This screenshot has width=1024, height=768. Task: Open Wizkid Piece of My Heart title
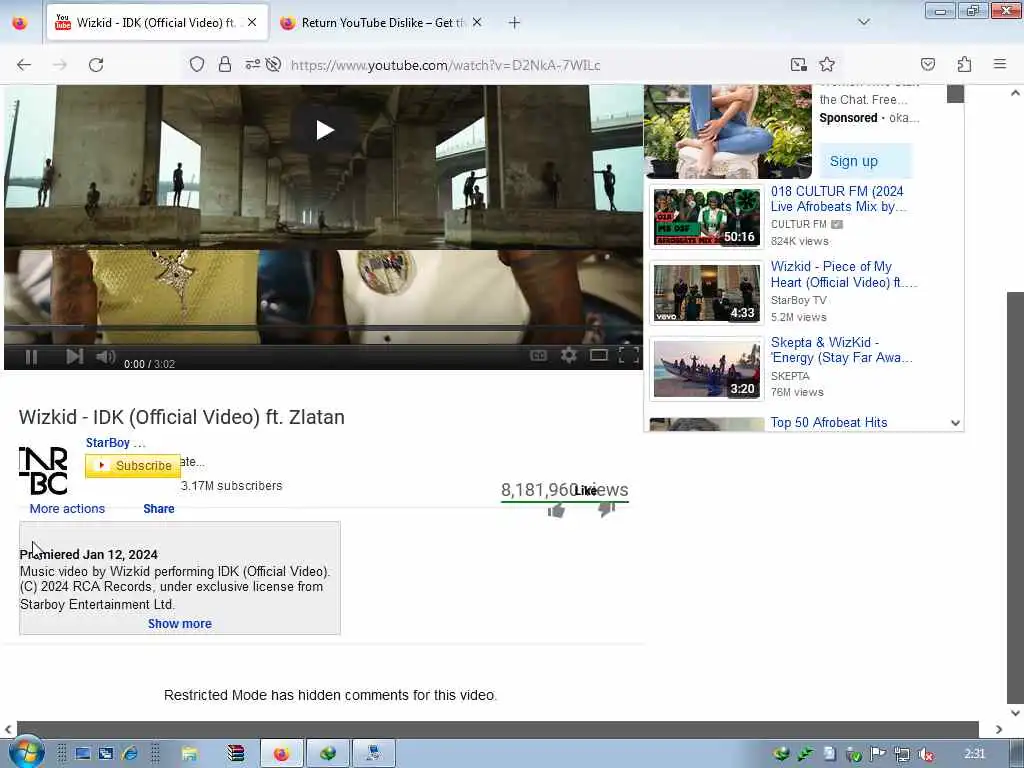coord(844,274)
